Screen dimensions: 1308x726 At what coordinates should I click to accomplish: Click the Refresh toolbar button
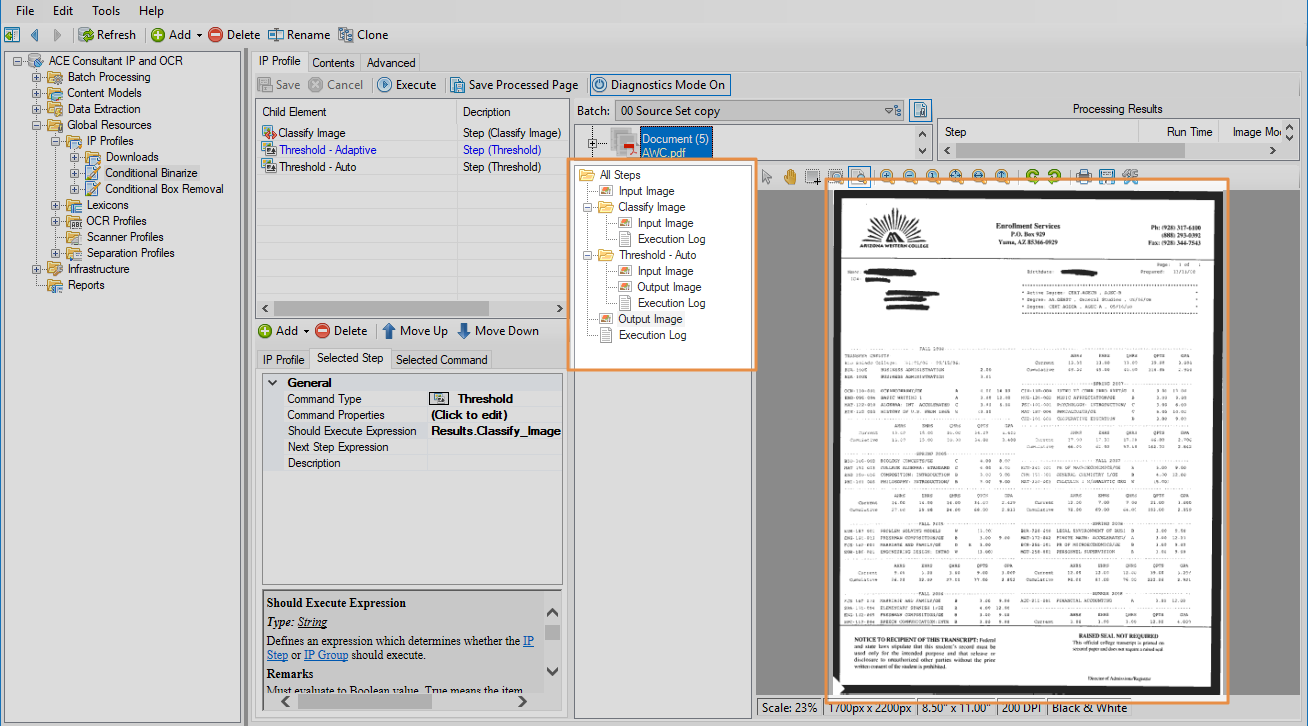(107, 35)
